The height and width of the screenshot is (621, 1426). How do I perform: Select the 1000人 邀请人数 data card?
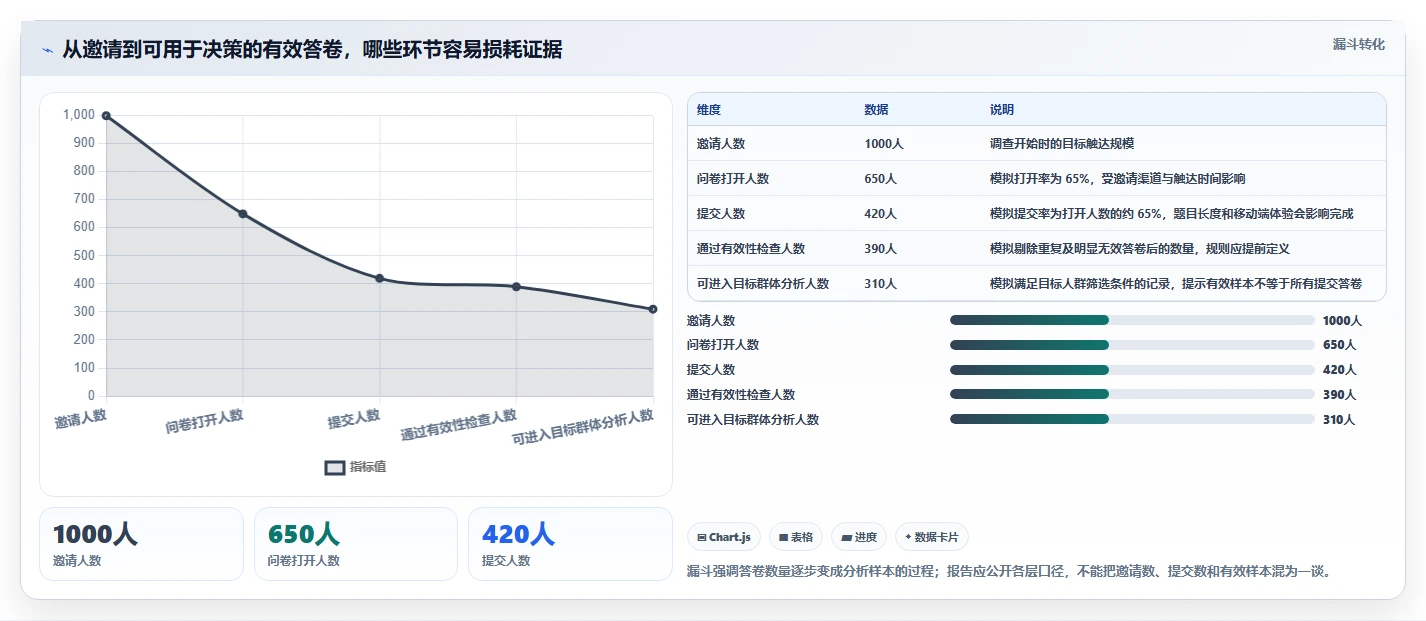[x=141, y=544]
